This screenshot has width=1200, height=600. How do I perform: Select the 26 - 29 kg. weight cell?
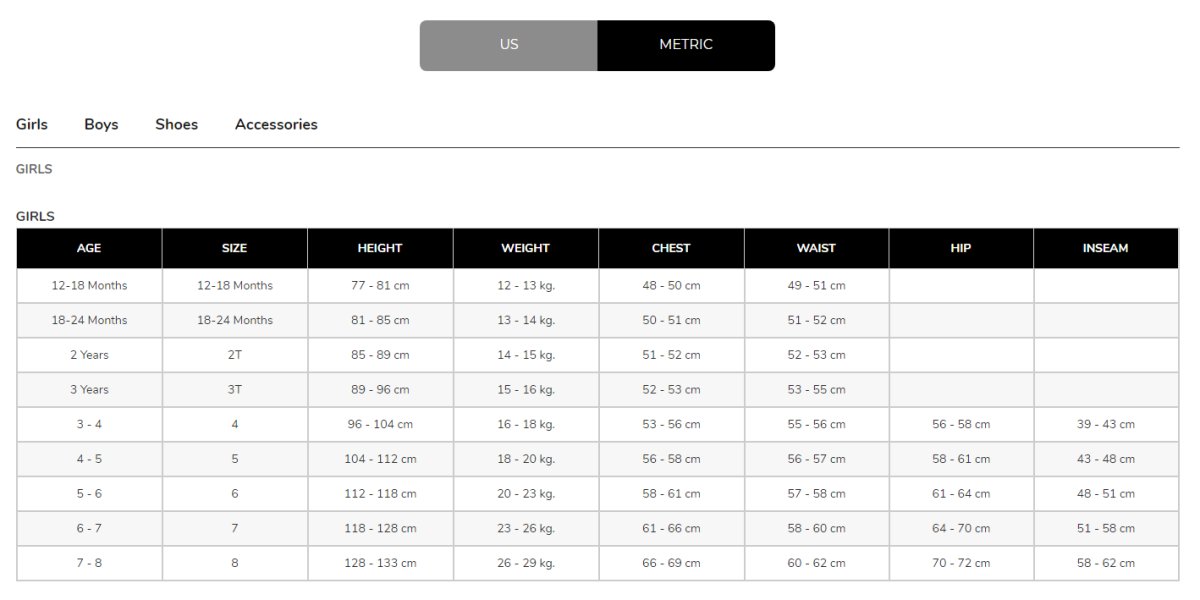pos(526,563)
